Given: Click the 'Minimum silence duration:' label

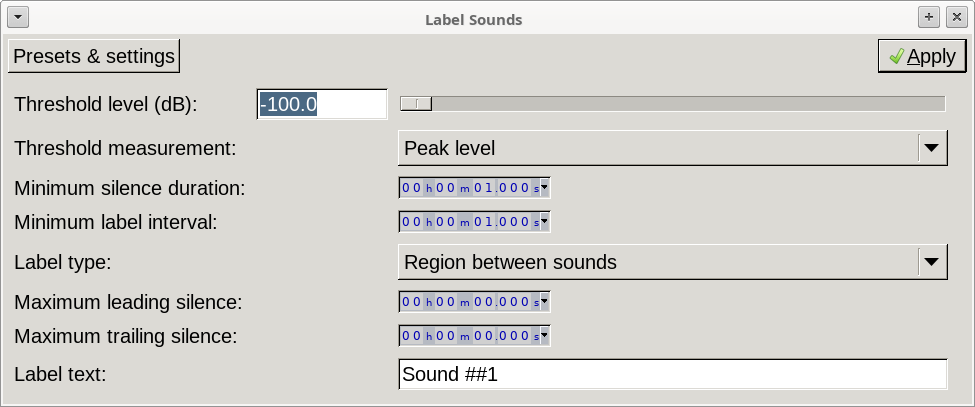Looking at the screenshot, I should coord(129,188).
